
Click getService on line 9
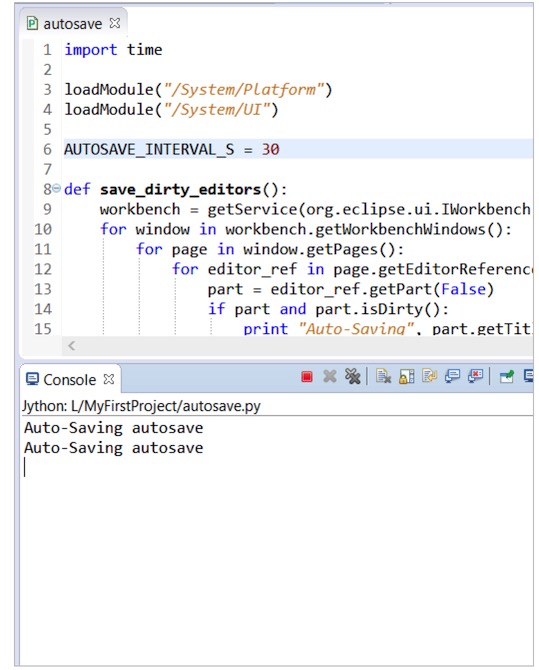coord(252,209)
